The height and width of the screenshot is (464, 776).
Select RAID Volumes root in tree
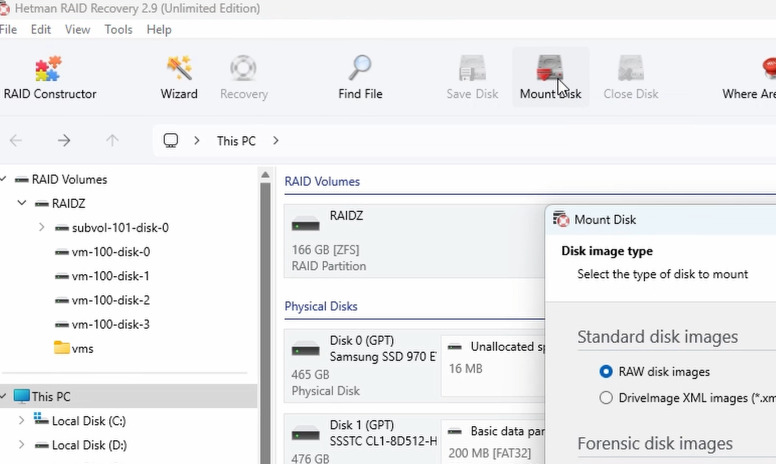[69, 179]
